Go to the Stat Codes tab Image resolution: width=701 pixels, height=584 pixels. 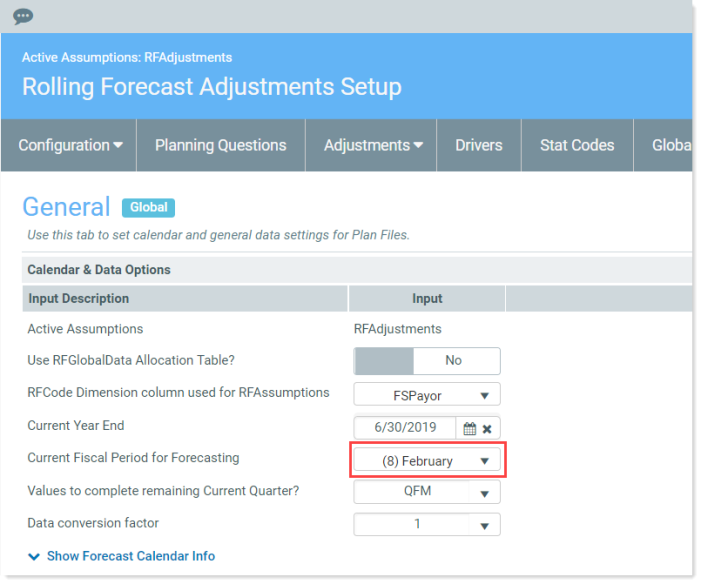[577, 145]
